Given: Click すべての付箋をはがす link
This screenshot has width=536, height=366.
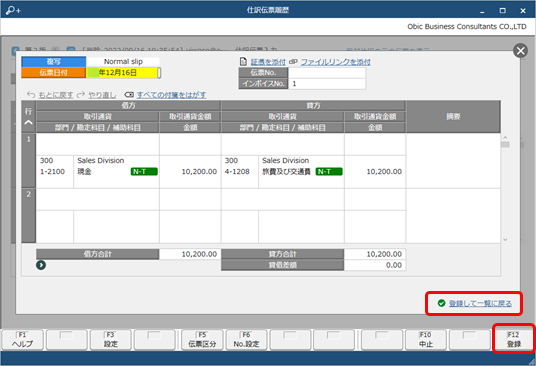Looking at the screenshot, I should click(x=171, y=95).
